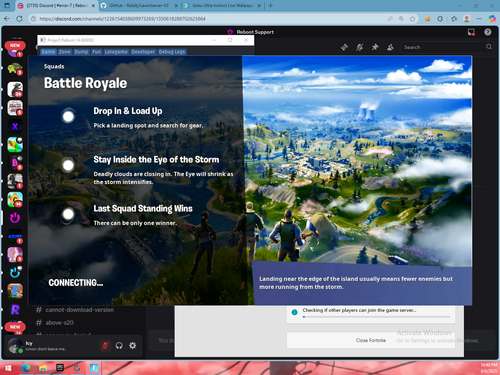This screenshot has width=500, height=375.
Task: Click the lower NEW unread indicator pill
Action: click(x=15, y=327)
